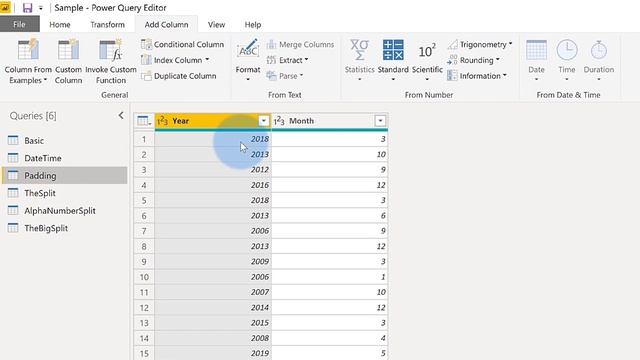
Task: Click the Year cell showing 2016
Action: [213, 185]
